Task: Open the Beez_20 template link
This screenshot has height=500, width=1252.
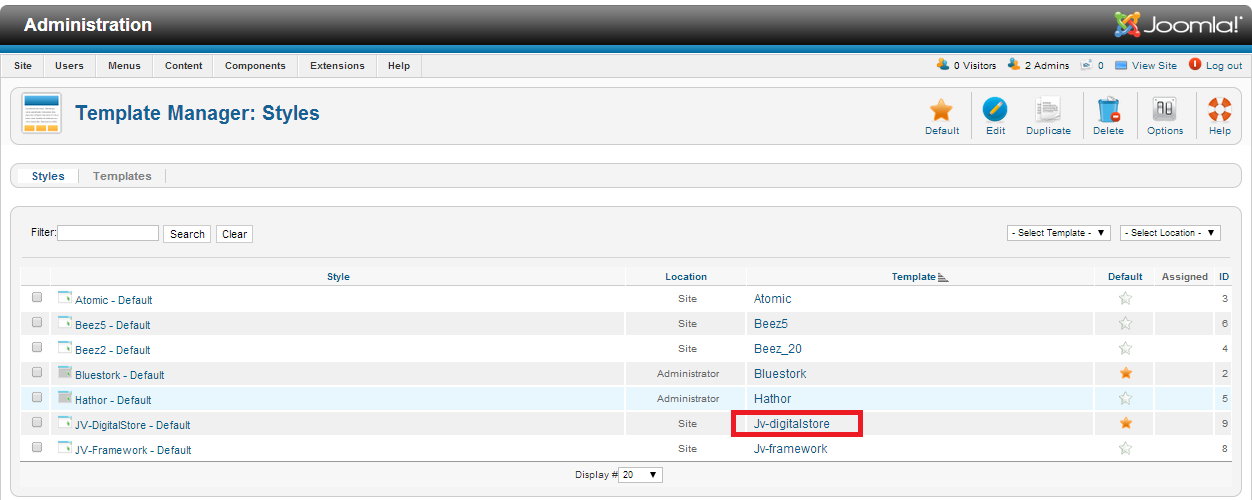Action: (778, 349)
